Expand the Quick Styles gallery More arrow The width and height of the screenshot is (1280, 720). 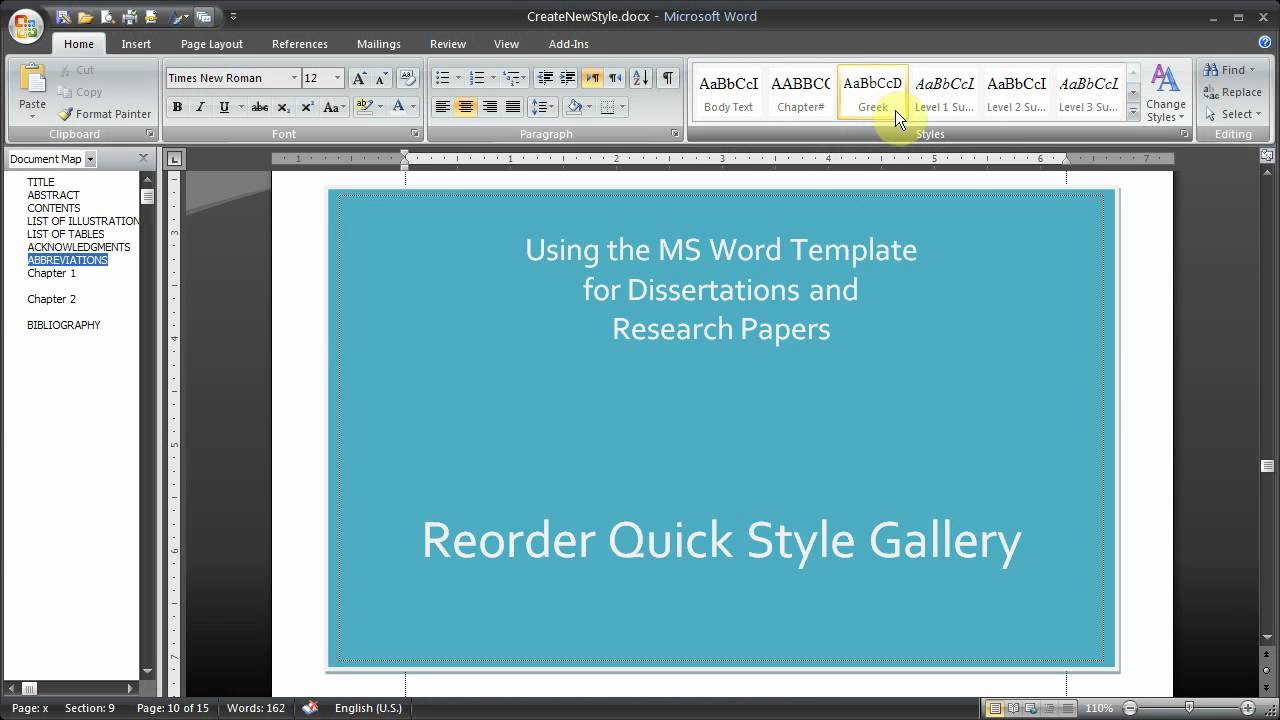1133,112
